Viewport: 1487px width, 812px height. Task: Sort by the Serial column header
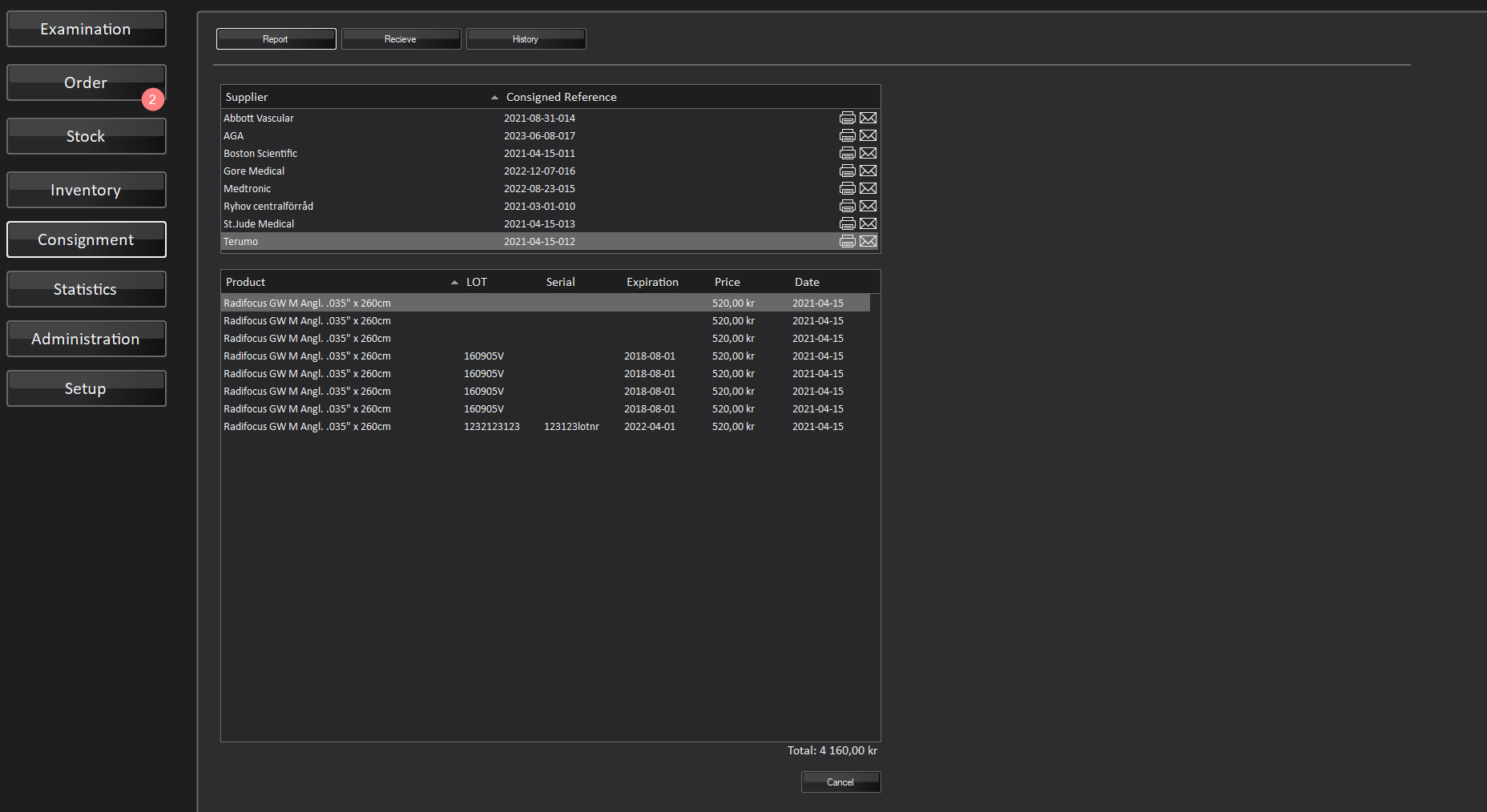pos(582,282)
